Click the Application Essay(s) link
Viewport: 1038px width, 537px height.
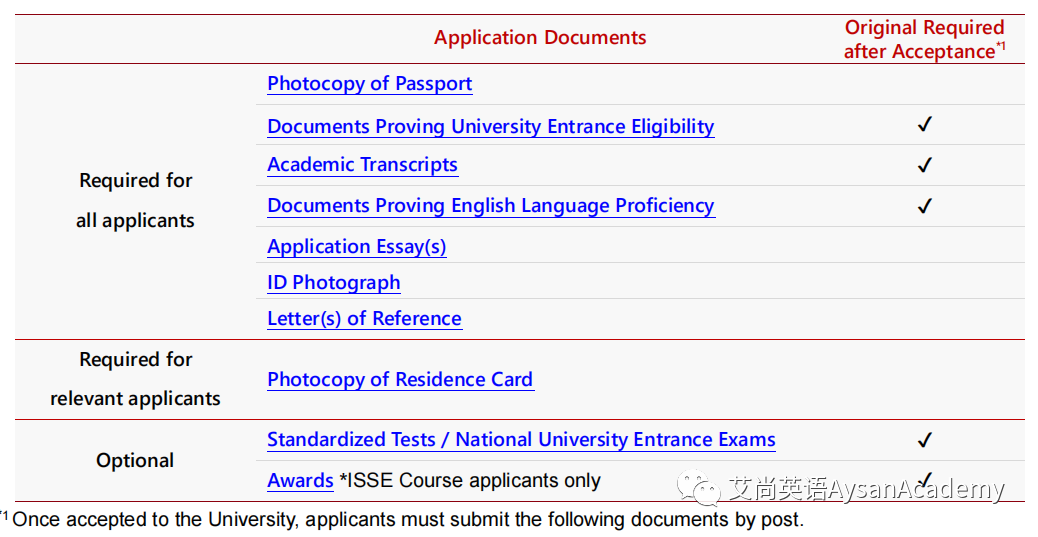(x=357, y=247)
